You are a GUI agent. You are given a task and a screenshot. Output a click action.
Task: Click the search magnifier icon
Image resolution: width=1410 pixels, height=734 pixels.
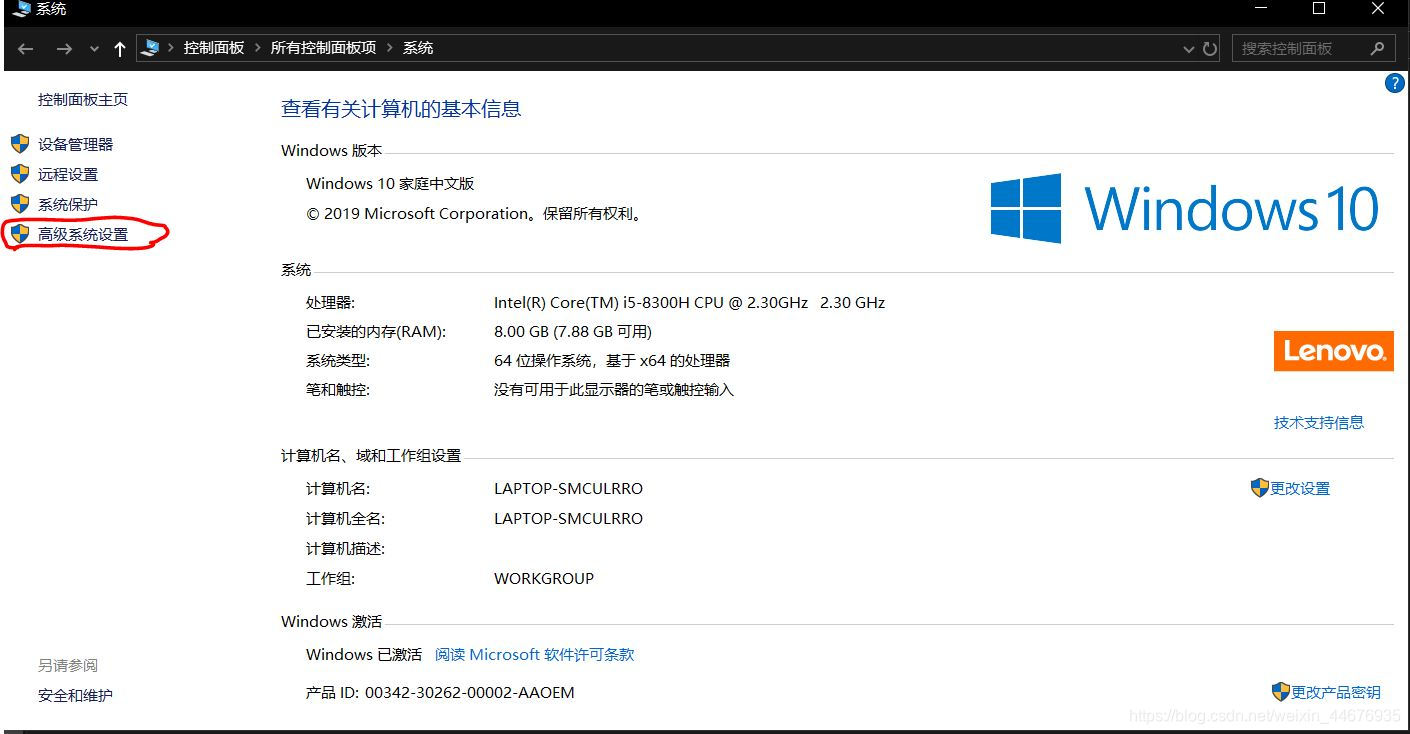point(1378,47)
